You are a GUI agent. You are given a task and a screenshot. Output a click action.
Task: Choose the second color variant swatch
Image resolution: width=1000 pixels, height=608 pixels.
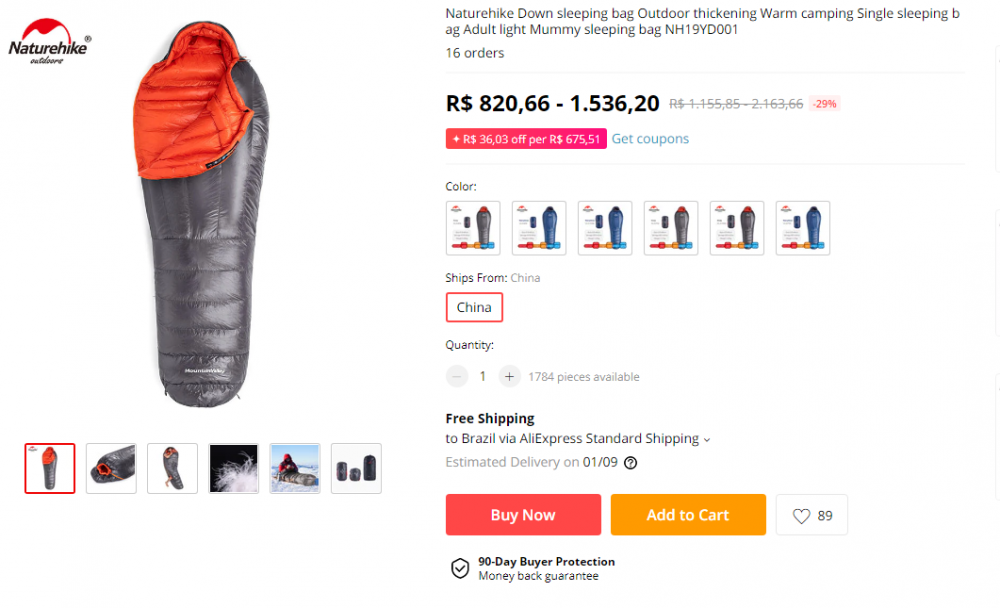point(539,228)
